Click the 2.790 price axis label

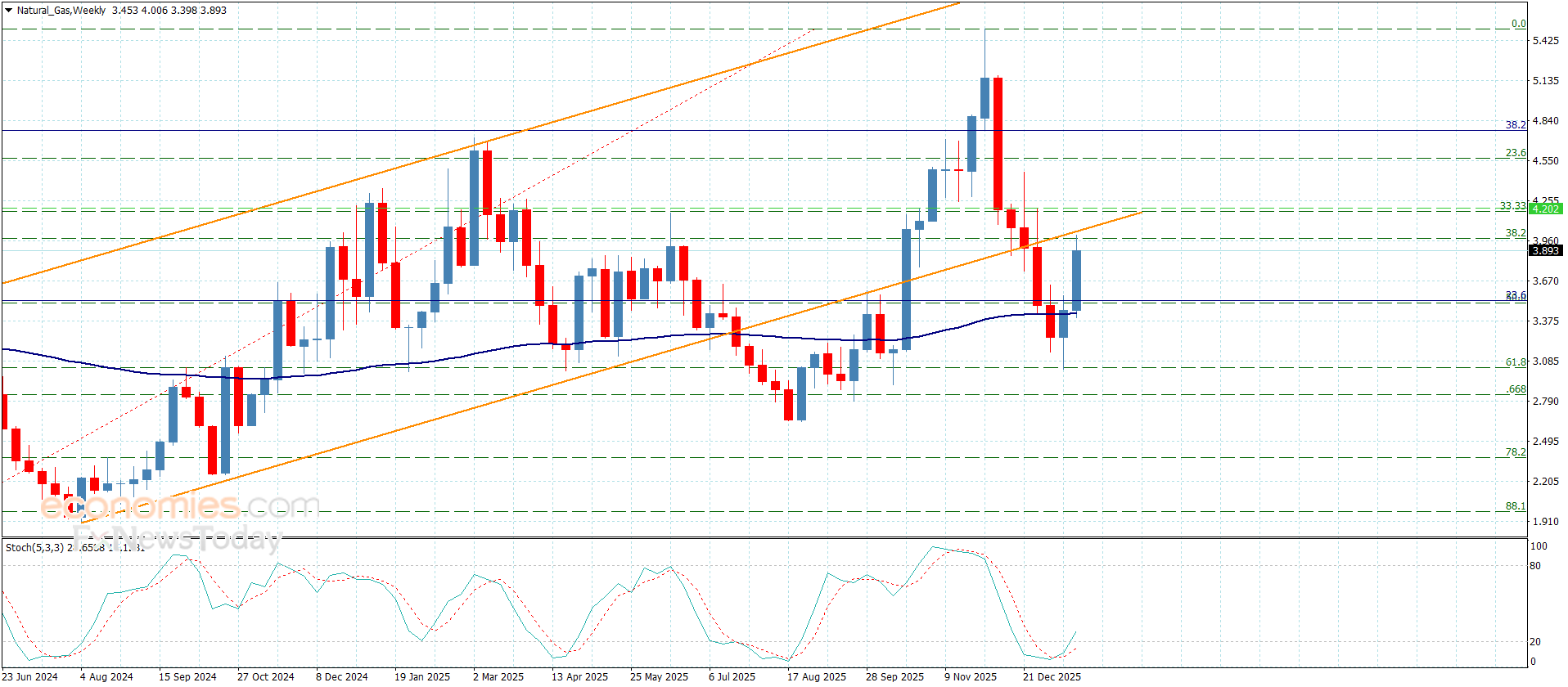point(1545,402)
